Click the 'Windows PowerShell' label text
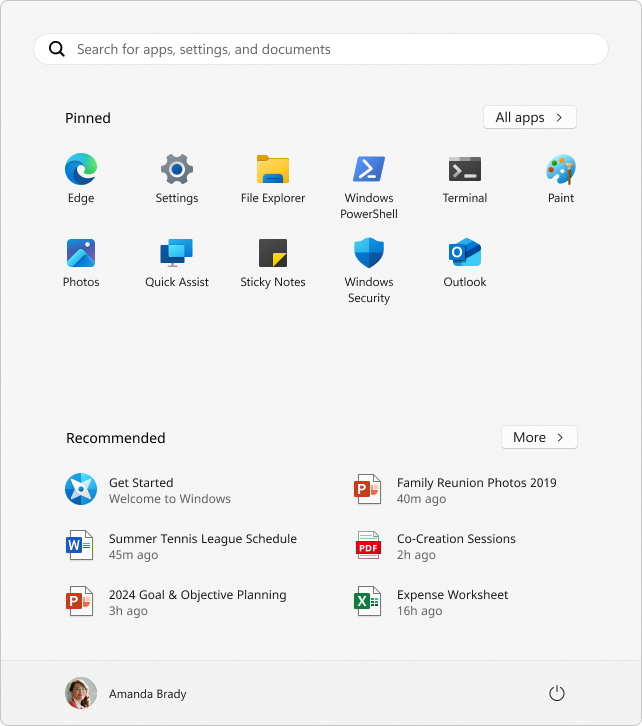Screen dimensions: 642x726 point(369,206)
